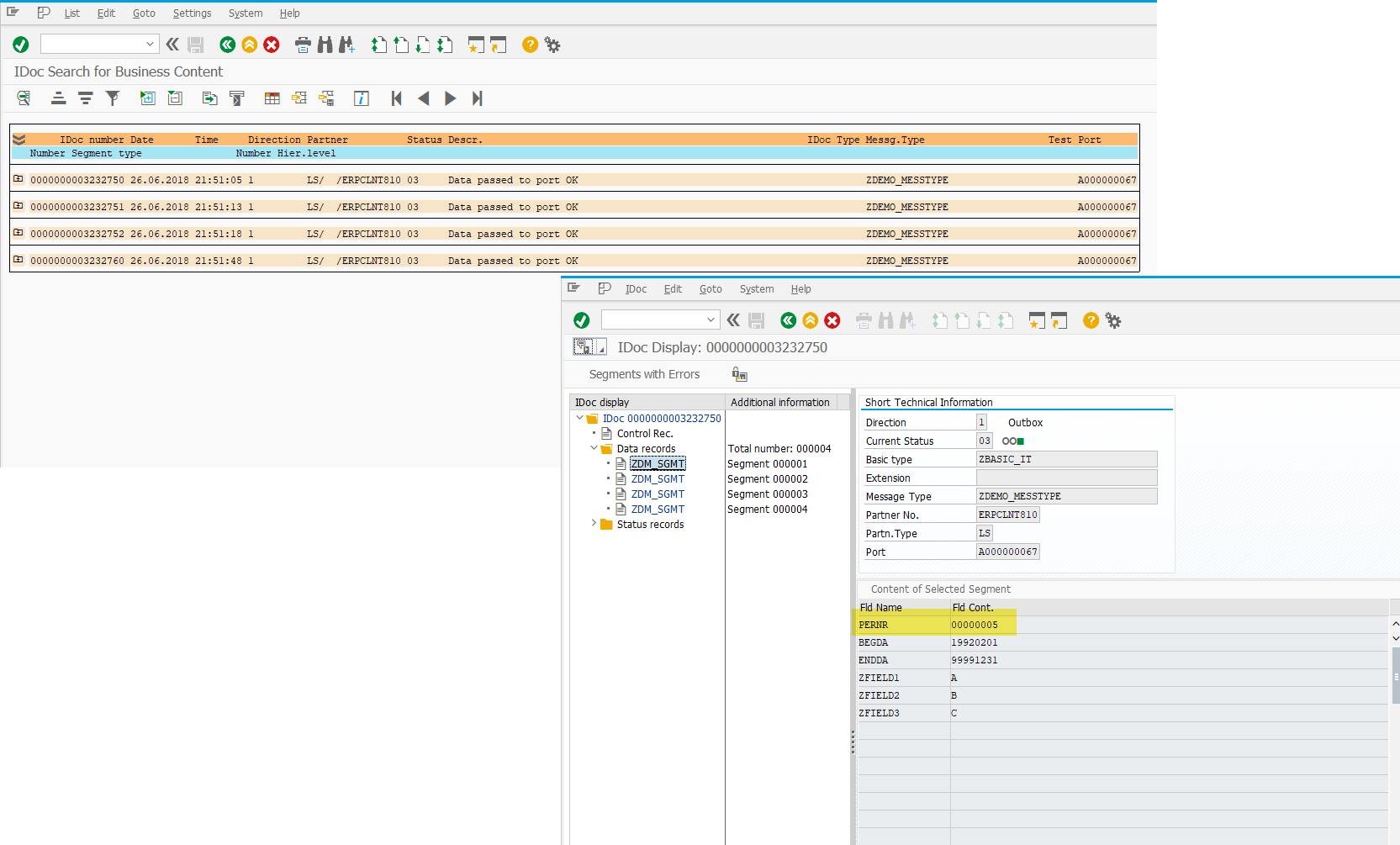Open List menu in IDoc Search window
Image resolution: width=1400 pixels, height=845 pixels.
click(x=72, y=13)
